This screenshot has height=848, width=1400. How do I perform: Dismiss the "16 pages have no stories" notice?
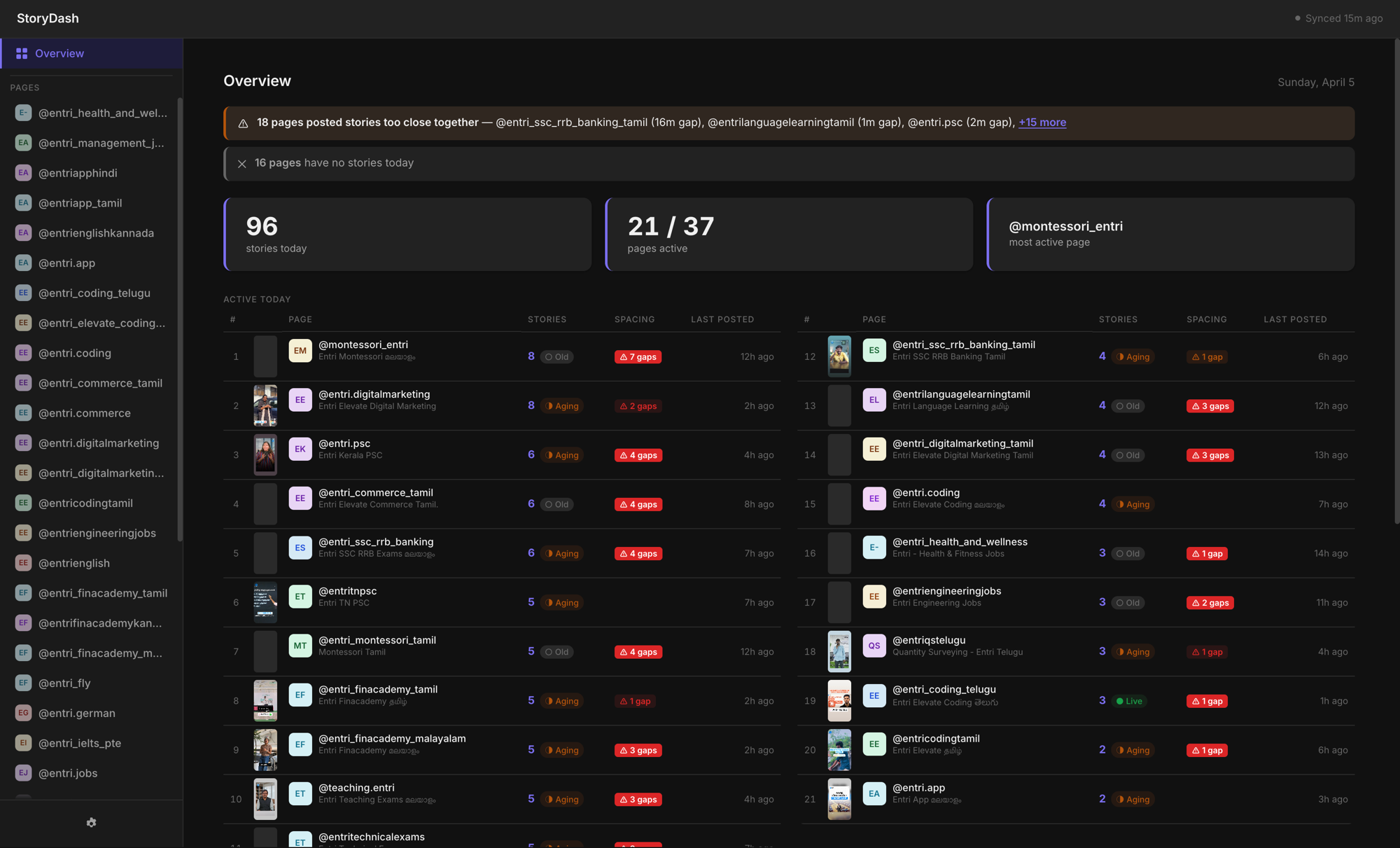(241, 163)
